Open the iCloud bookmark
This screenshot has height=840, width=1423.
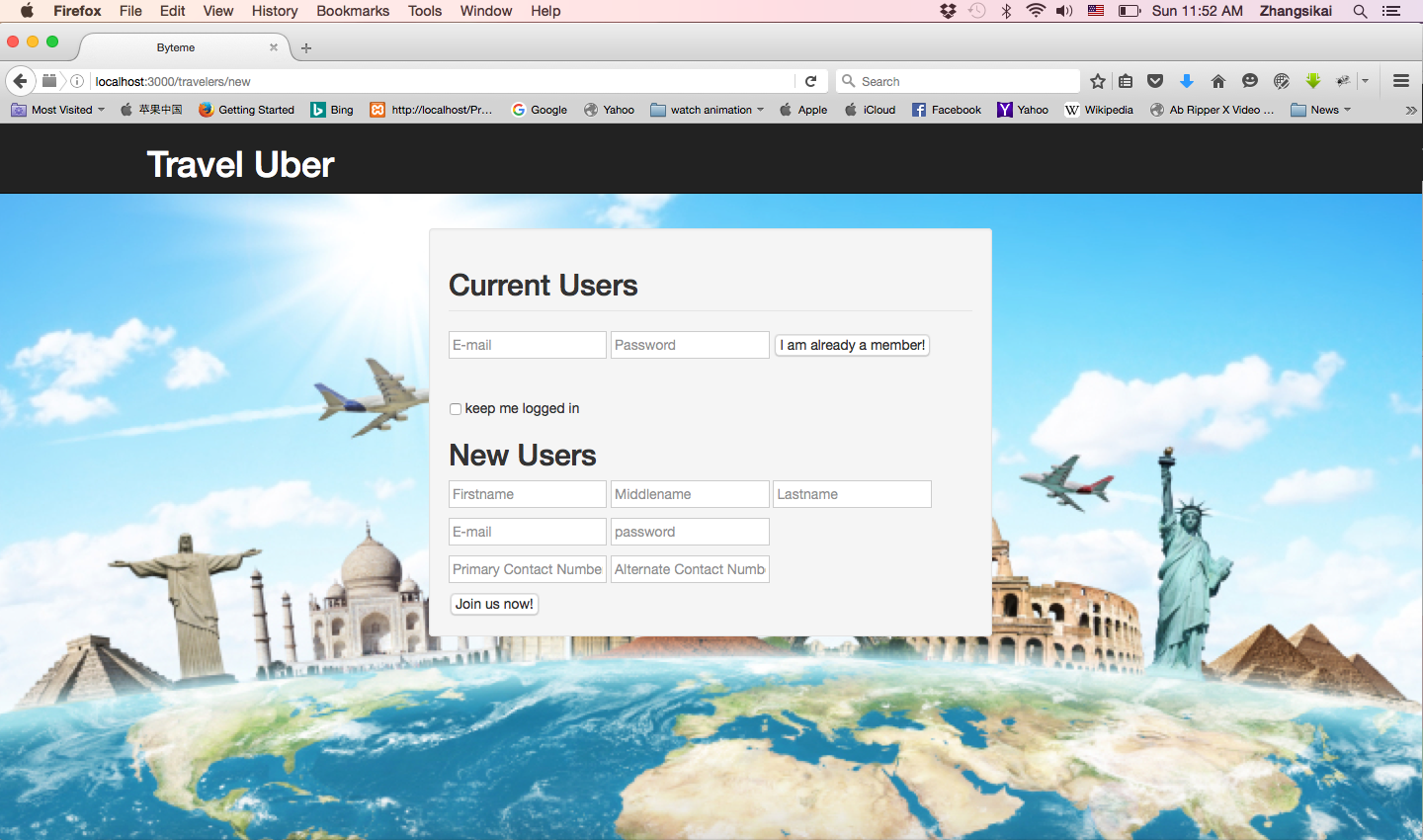(x=870, y=110)
